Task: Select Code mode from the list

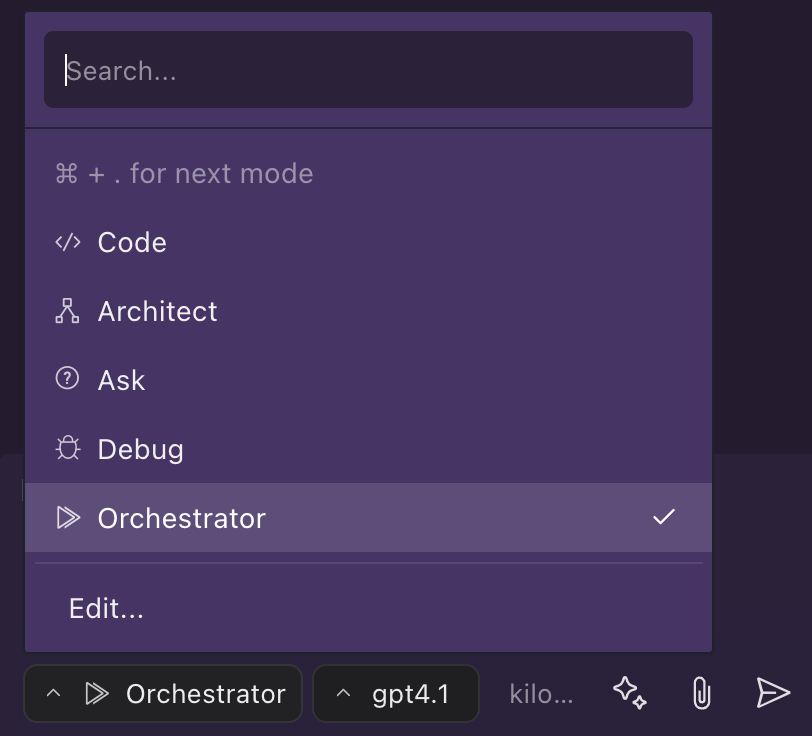Action: pos(368,242)
